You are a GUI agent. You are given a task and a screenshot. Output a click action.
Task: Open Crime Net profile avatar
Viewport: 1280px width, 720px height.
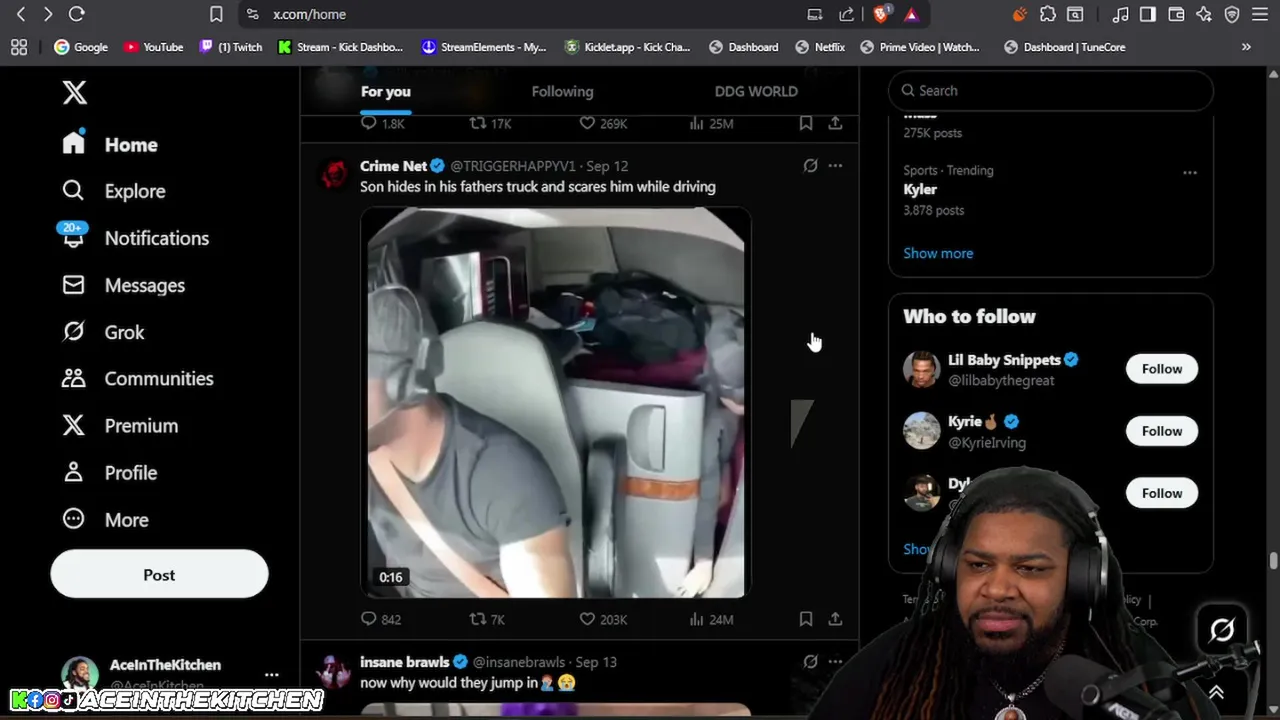[x=334, y=174]
